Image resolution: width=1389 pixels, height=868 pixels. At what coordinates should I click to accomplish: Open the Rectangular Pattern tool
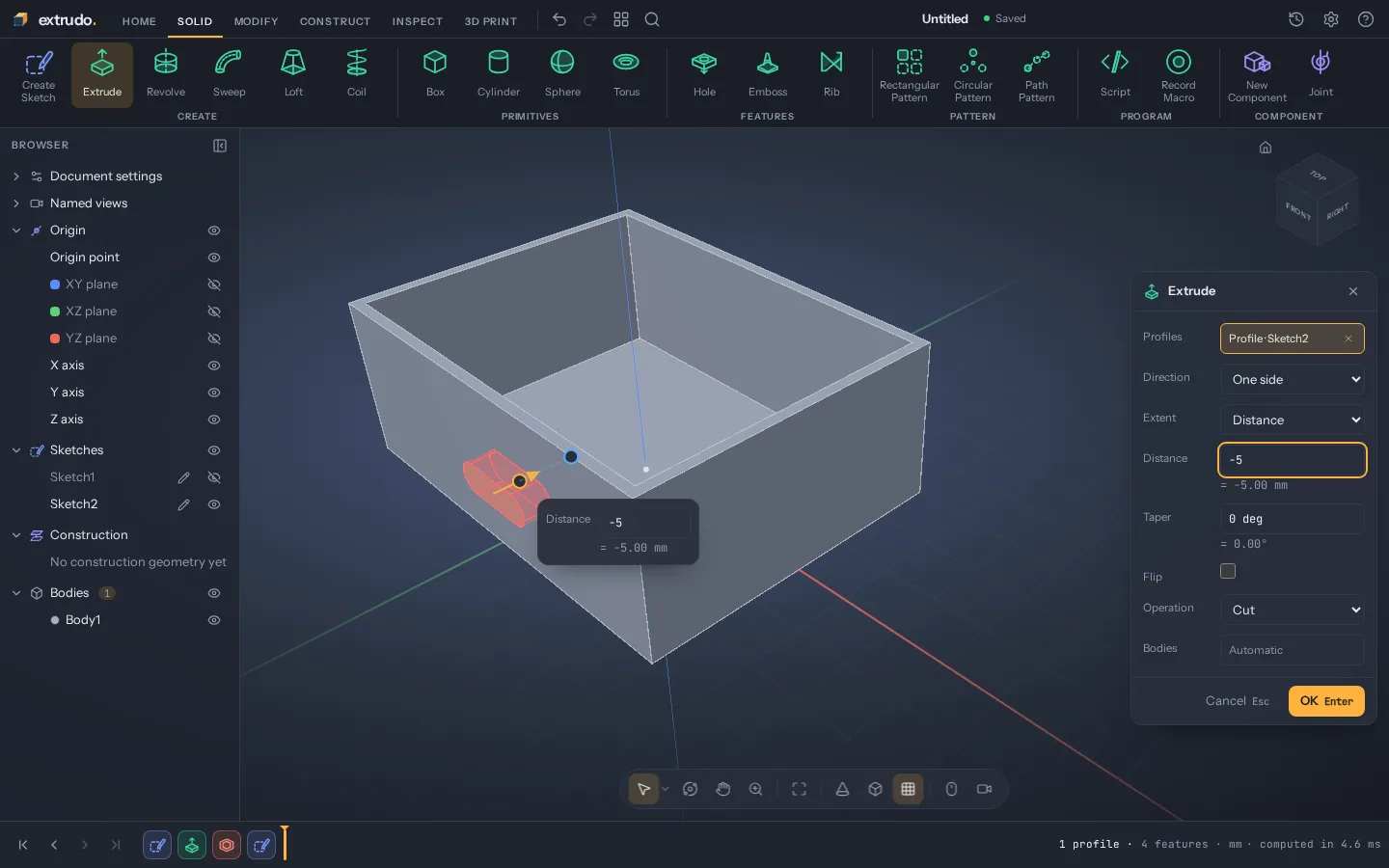pos(910,74)
